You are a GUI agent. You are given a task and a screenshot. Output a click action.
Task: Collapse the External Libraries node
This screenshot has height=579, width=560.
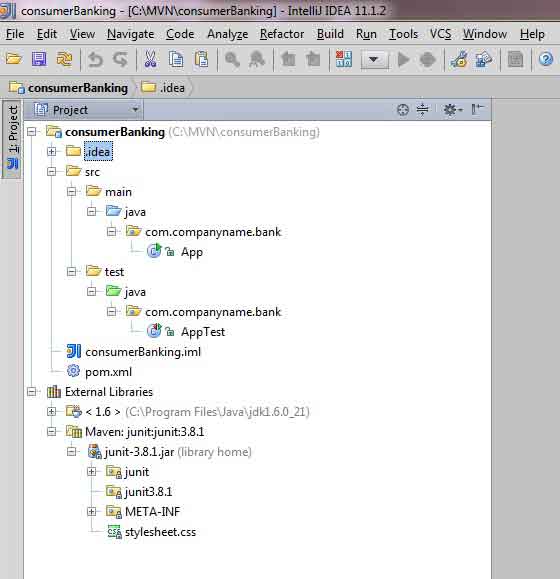pos(32,391)
